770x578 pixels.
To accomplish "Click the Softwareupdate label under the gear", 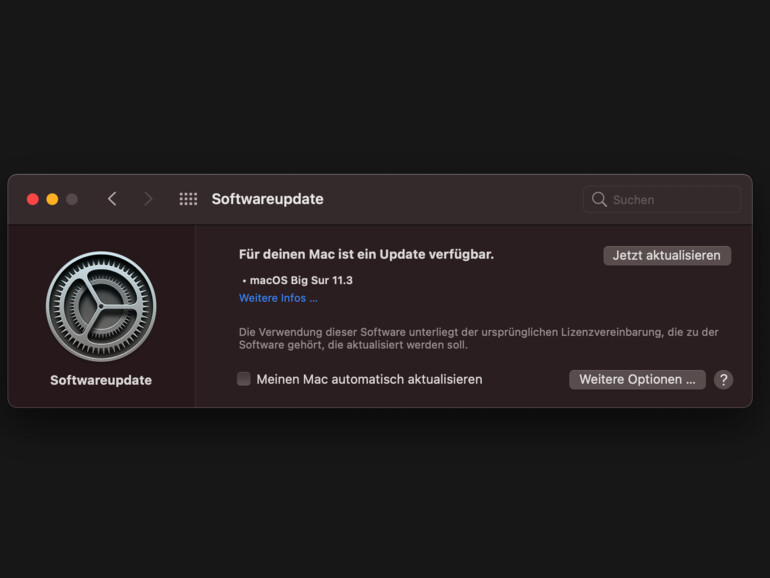I will (x=101, y=380).
